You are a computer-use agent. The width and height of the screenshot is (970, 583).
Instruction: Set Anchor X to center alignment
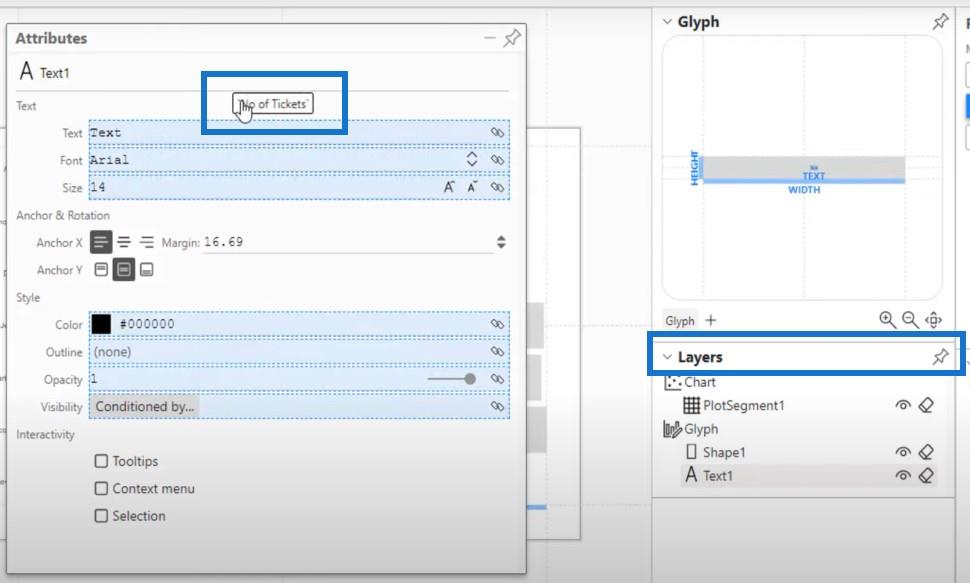[x=124, y=242]
